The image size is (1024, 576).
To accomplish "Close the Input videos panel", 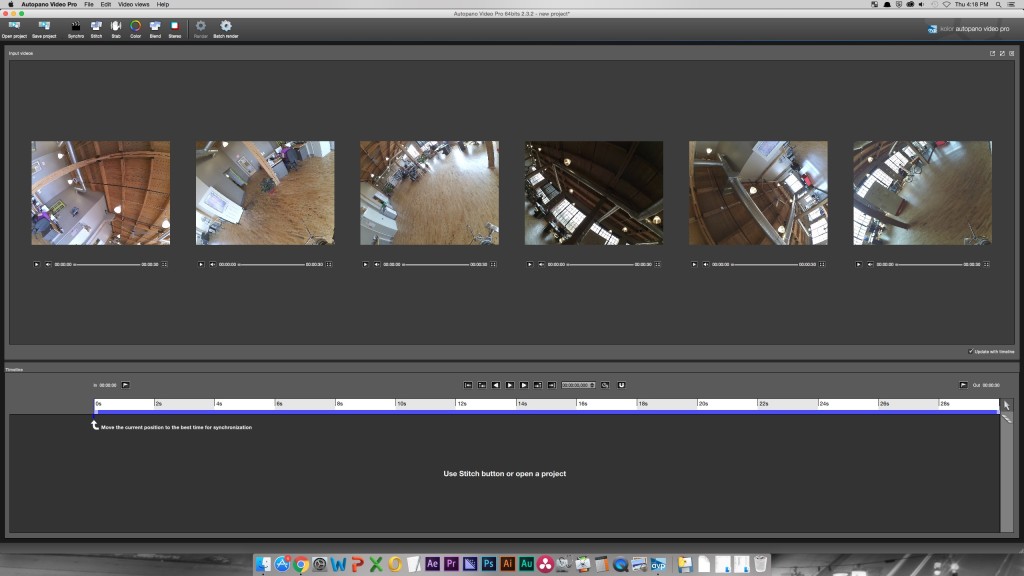I will 1012,54.
